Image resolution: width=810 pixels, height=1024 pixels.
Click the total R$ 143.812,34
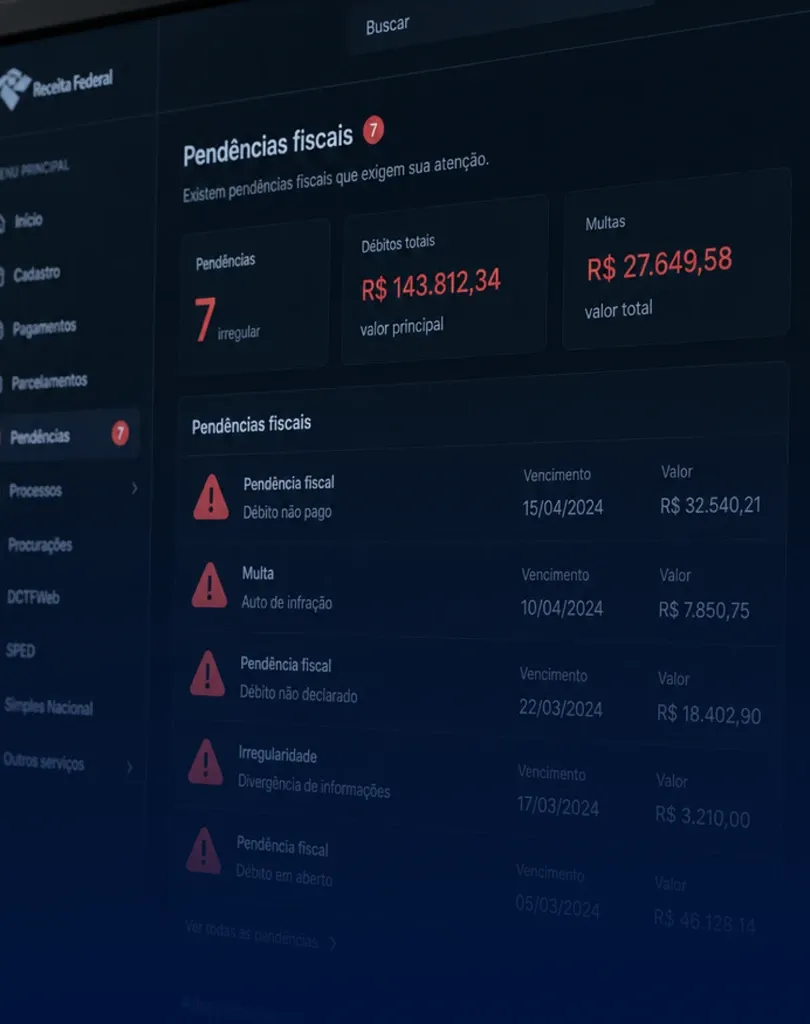pyautogui.click(x=430, y=285)
